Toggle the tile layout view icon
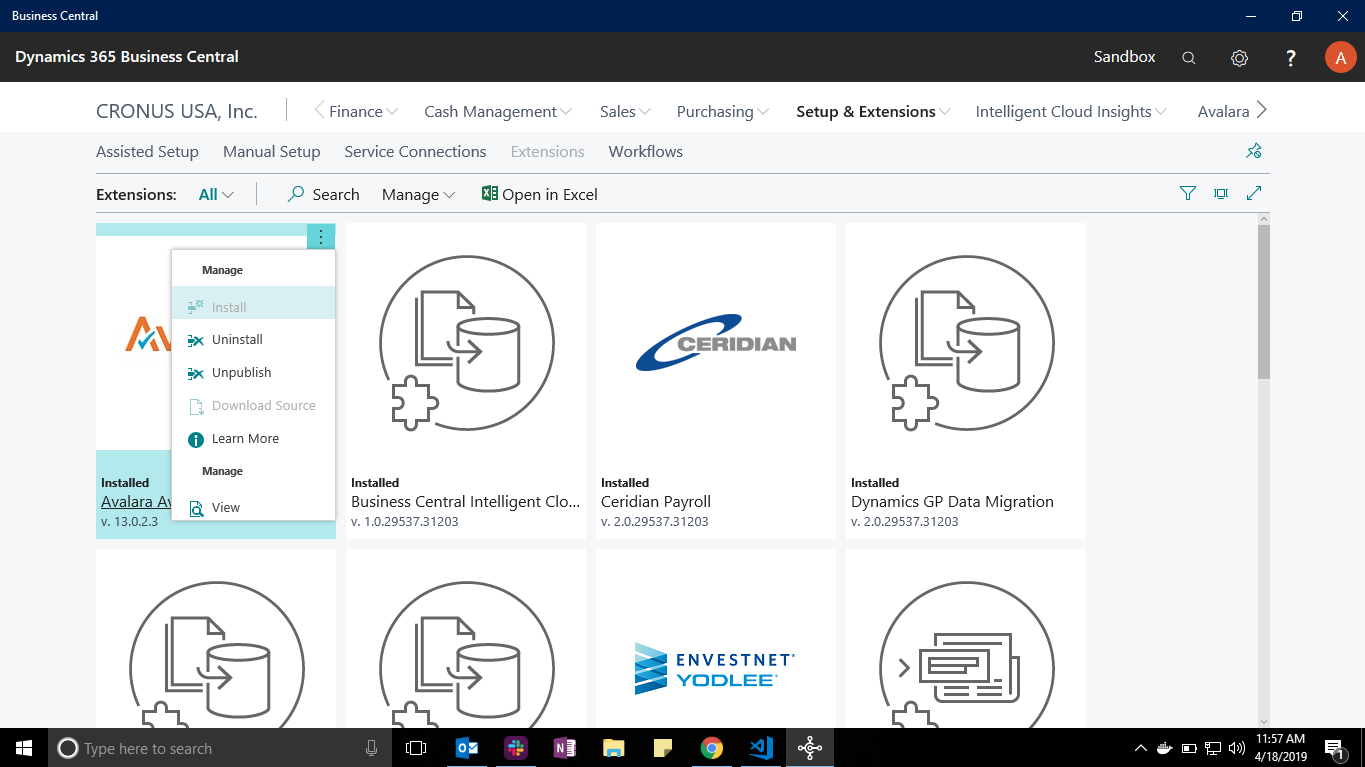The height and width of the screenshot is (767, 1365). click(x=1221, y=194)
